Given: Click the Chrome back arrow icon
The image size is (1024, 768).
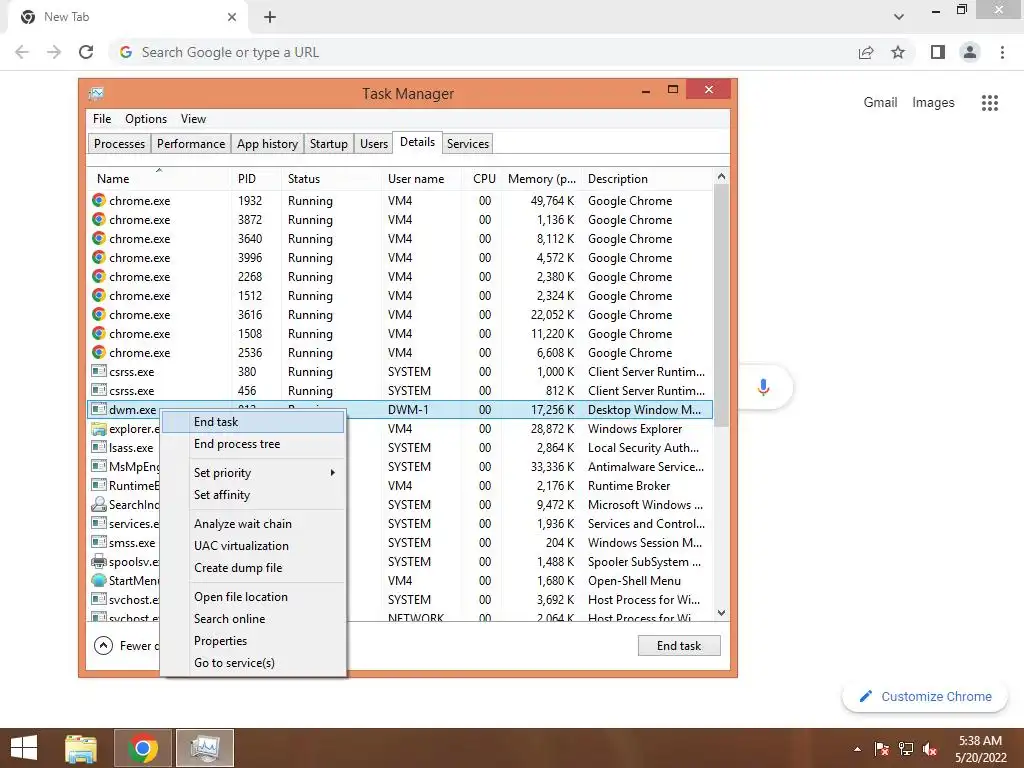Looking at the screenshot, I should click(x=22, y=52).
